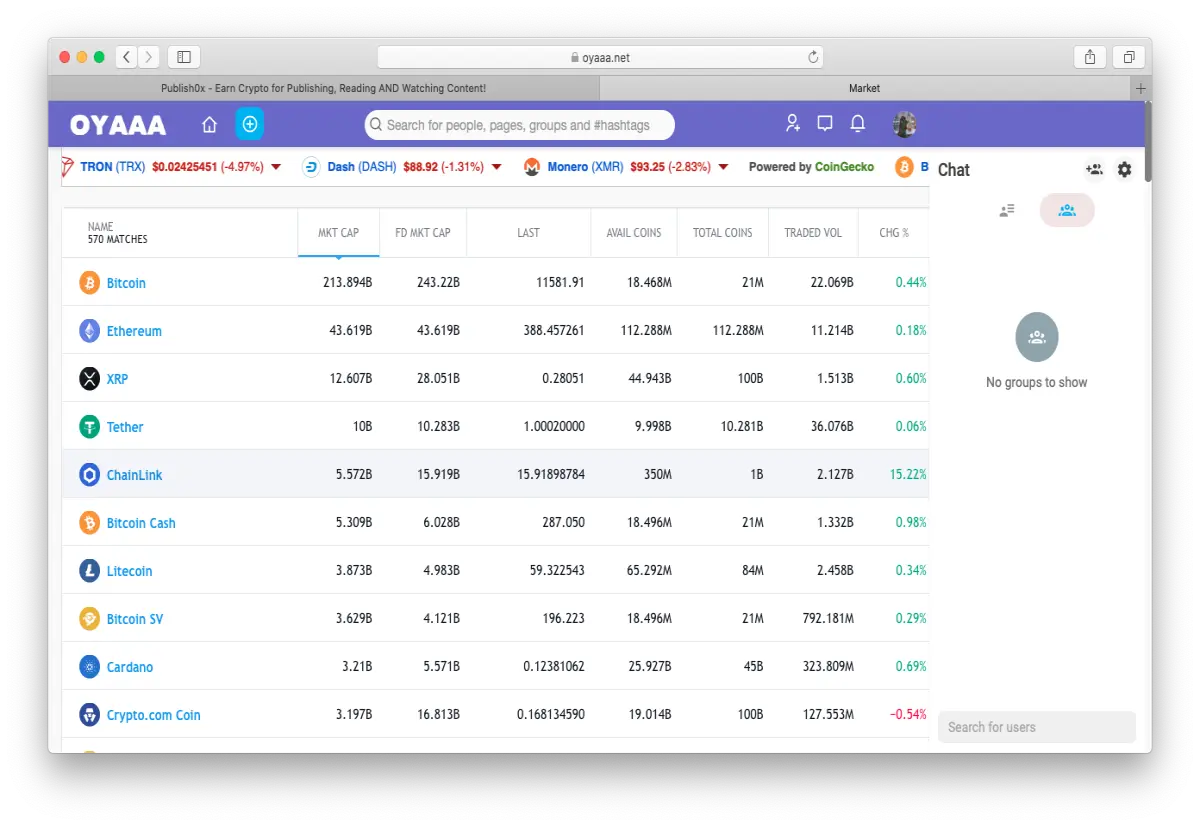The width and height of the screenshot is (1200, 827).
Task: Toggle the Safari sidebar
Action: 184,57
